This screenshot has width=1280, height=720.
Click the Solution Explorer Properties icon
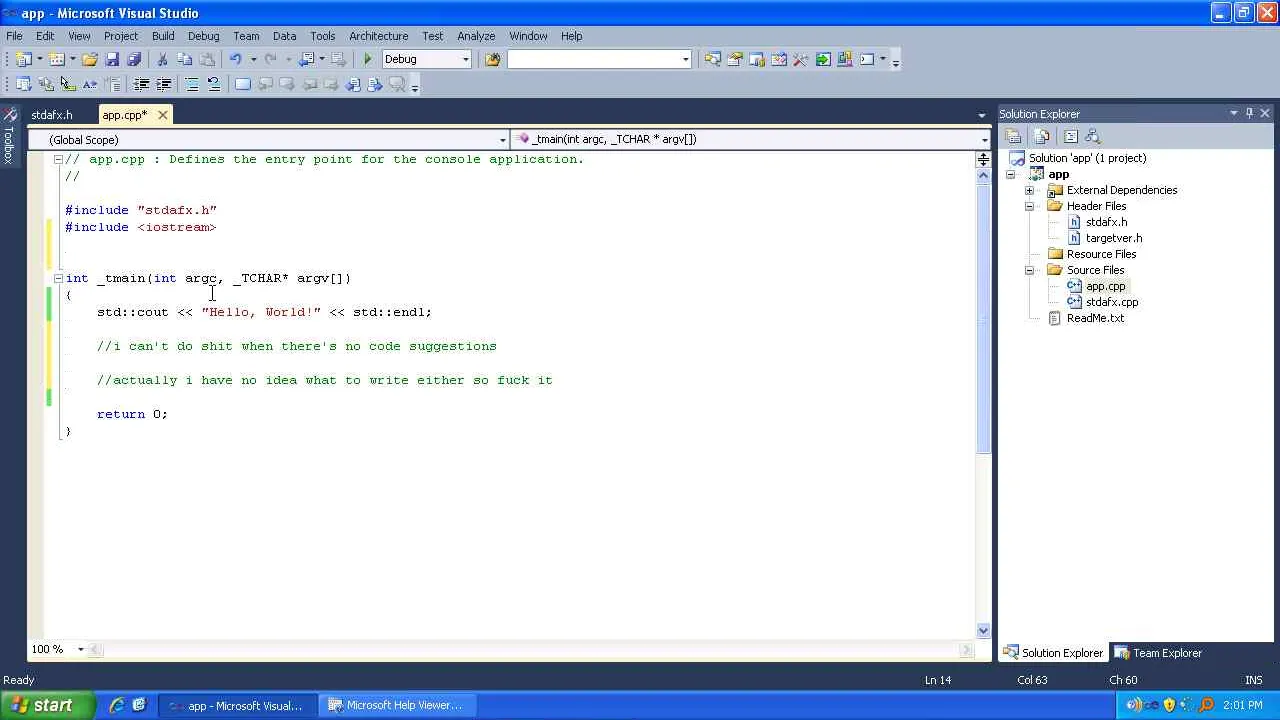pyautogui.click(x=1013, y=136)
